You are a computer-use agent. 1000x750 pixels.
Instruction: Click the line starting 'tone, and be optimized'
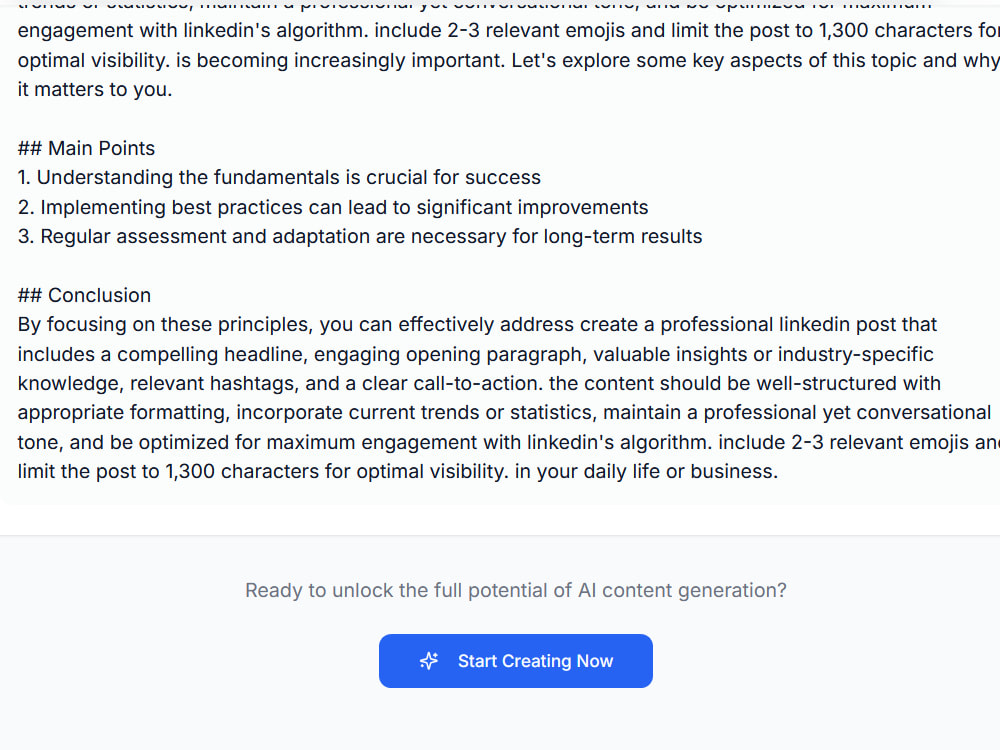(x=508, y=442)
